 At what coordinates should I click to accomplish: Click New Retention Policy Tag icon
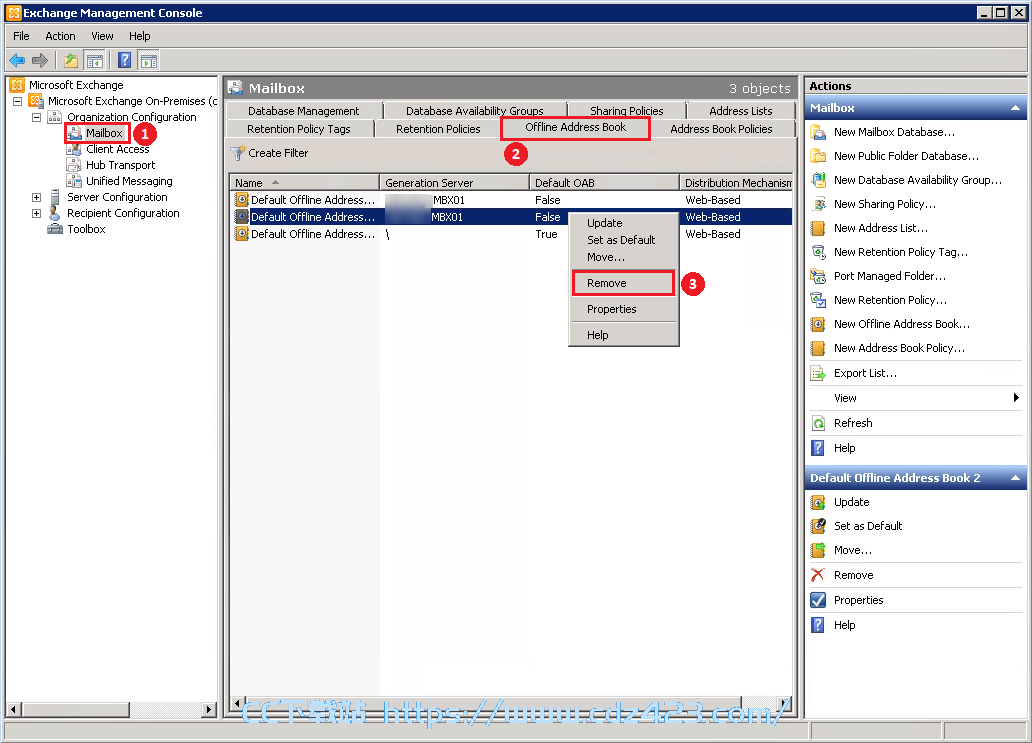click(818, 252)
